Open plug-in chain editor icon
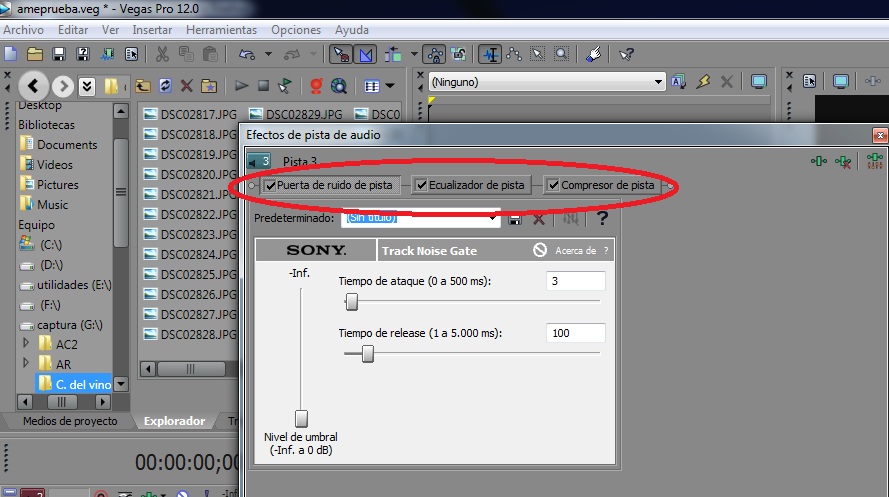 coord(819,162)
